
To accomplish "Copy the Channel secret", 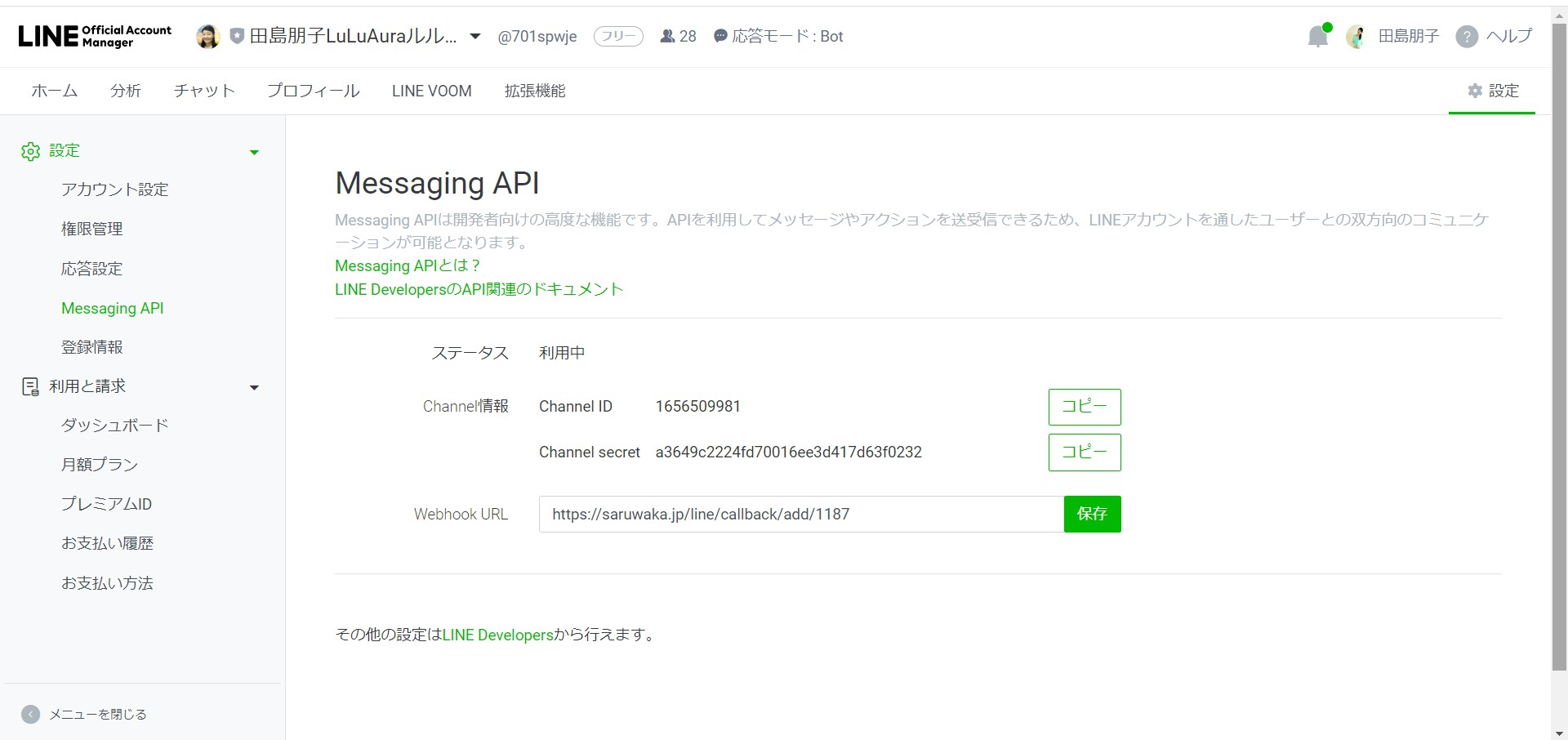I will point(1085,452).
